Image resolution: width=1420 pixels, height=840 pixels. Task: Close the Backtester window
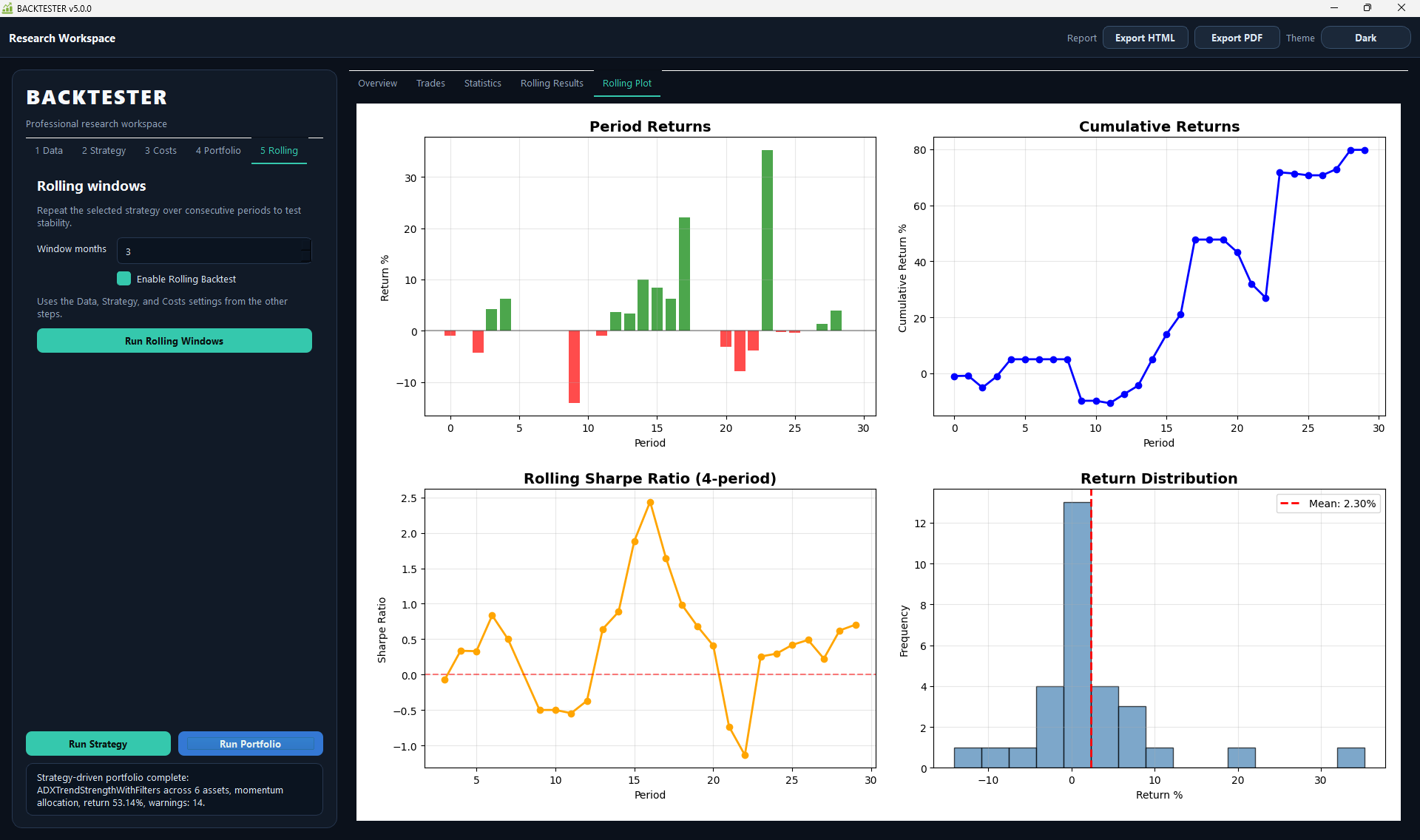[x=1402, y=8]
